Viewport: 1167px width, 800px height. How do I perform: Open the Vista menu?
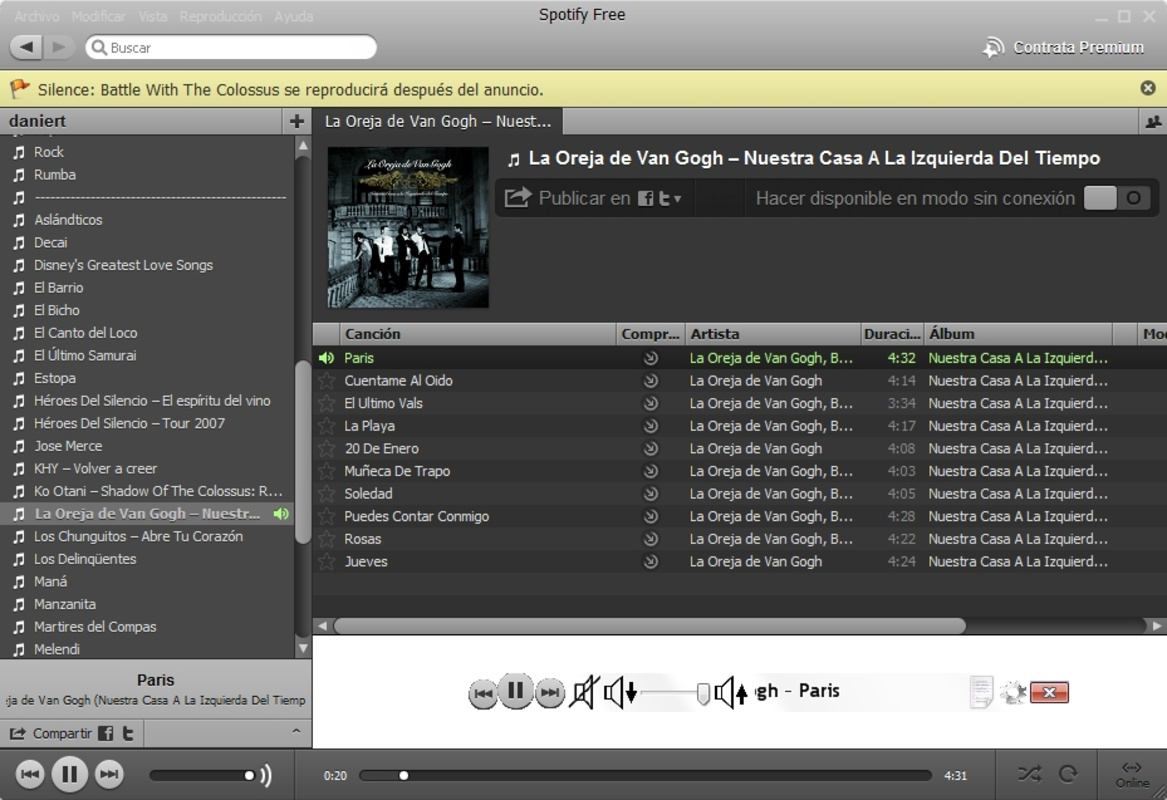pyautogui.click(x=153, y=16)
